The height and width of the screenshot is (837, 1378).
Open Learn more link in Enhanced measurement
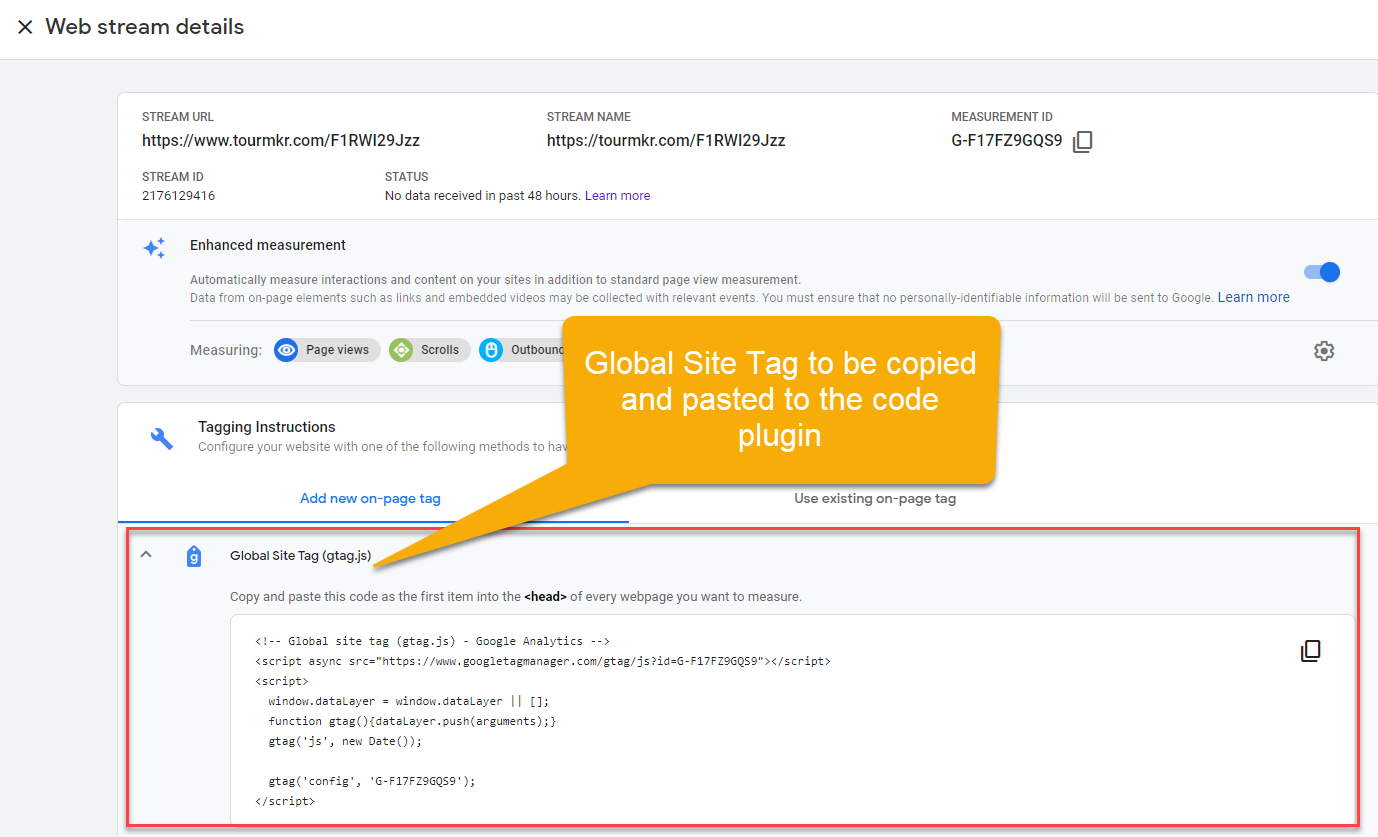[x=1254, y=297]
